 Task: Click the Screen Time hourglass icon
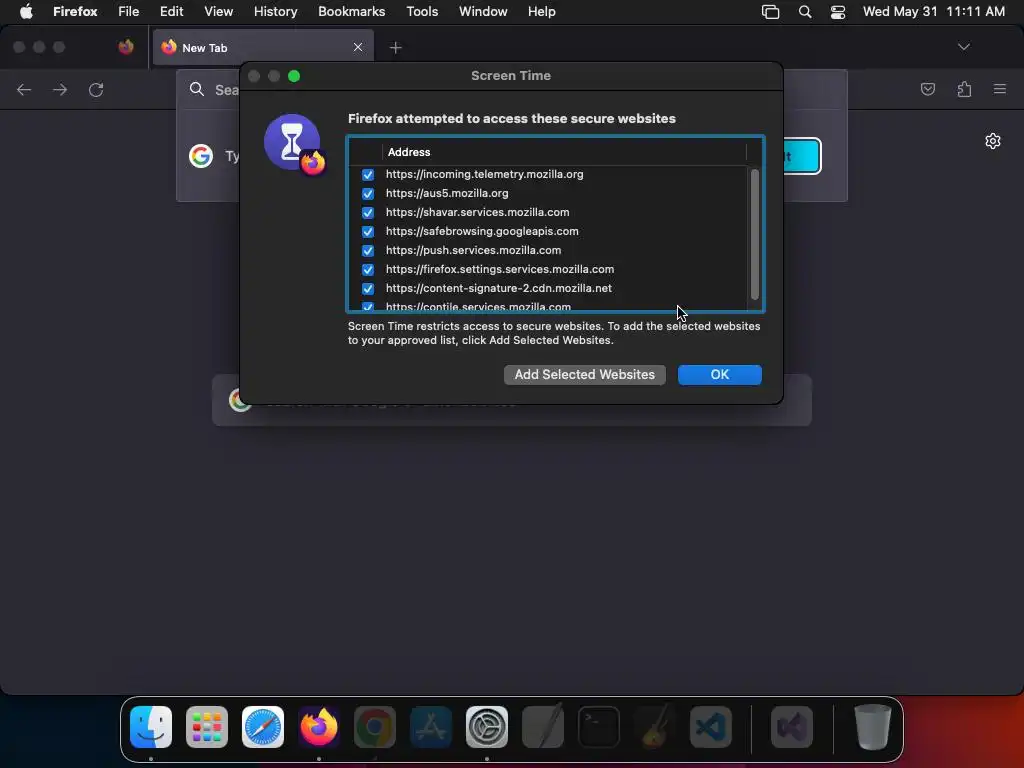(x=293, y=144)
